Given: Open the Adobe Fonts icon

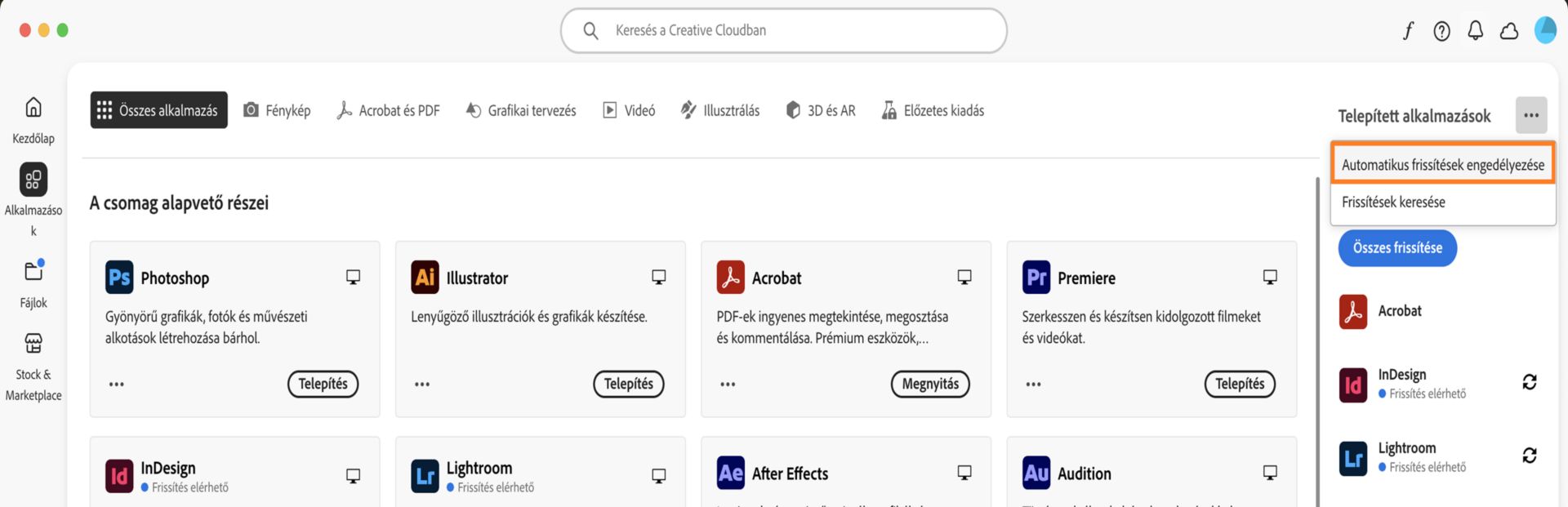Looking at the screenshot, I should click(1409, 30).
